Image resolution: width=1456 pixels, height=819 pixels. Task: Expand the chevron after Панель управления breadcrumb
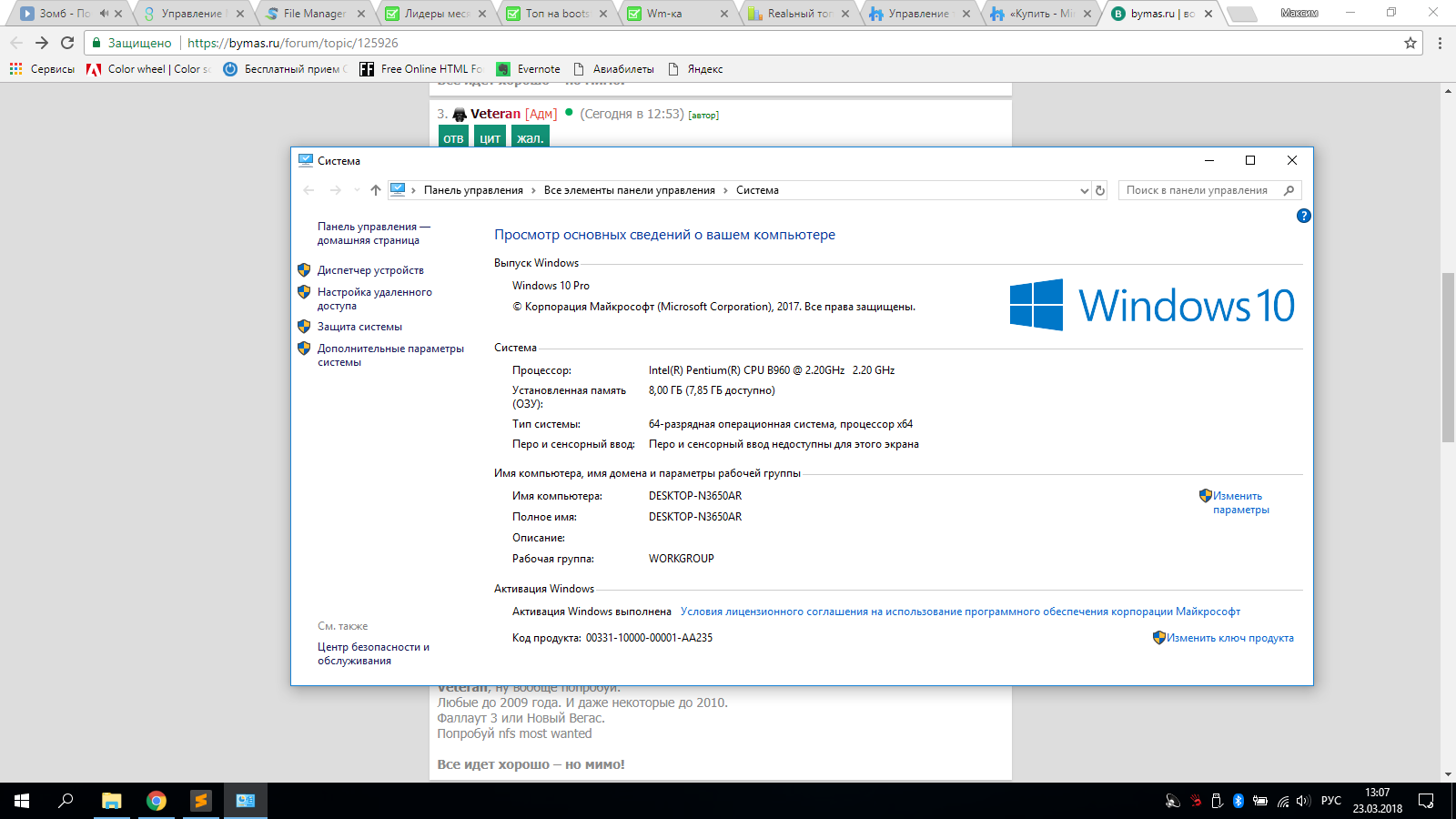point(534,190)
